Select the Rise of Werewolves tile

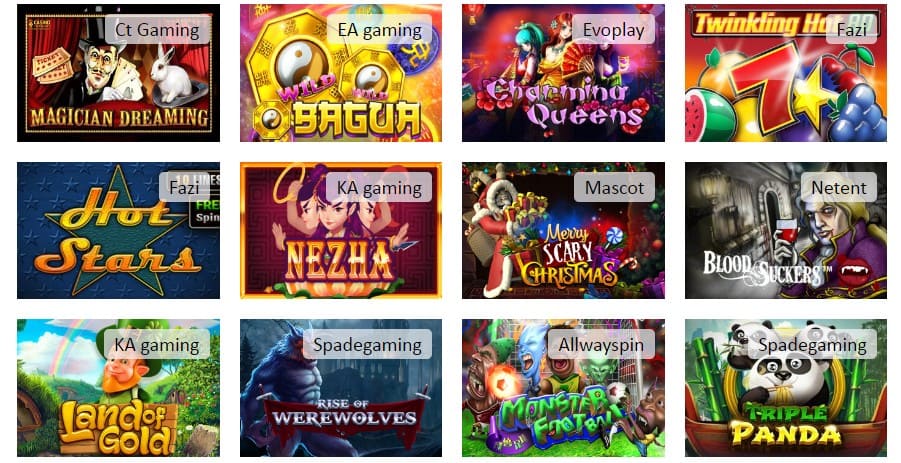[341, 388]
